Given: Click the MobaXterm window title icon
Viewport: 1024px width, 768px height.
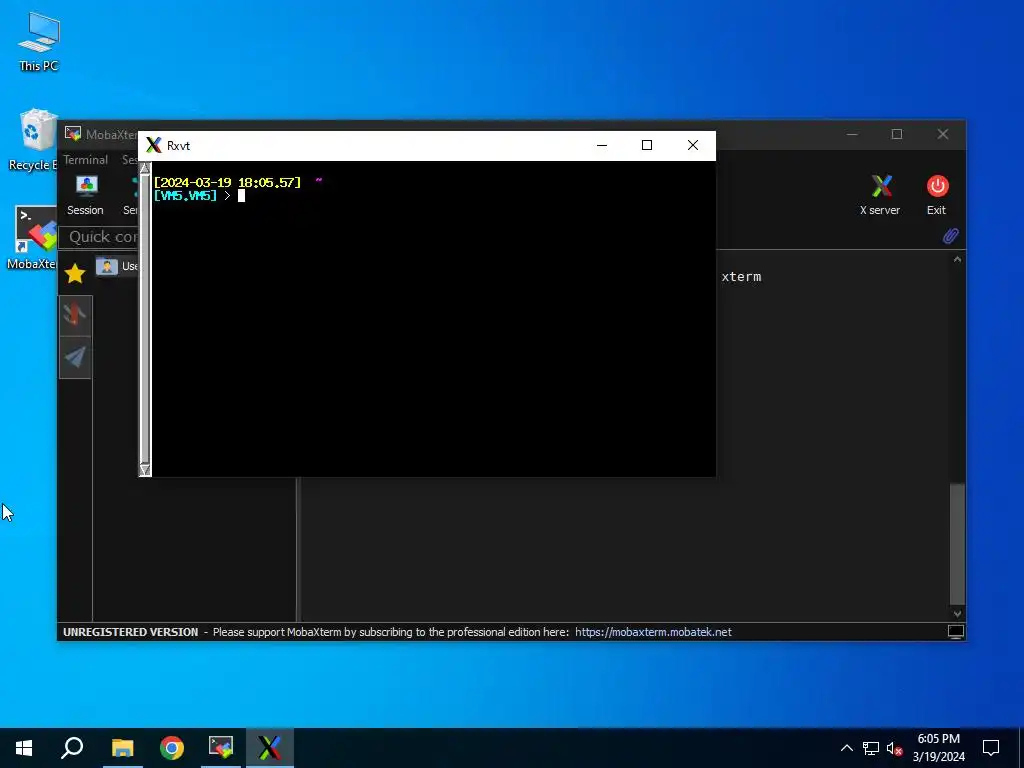Looking at the screenshot, I should pos(72,134).
